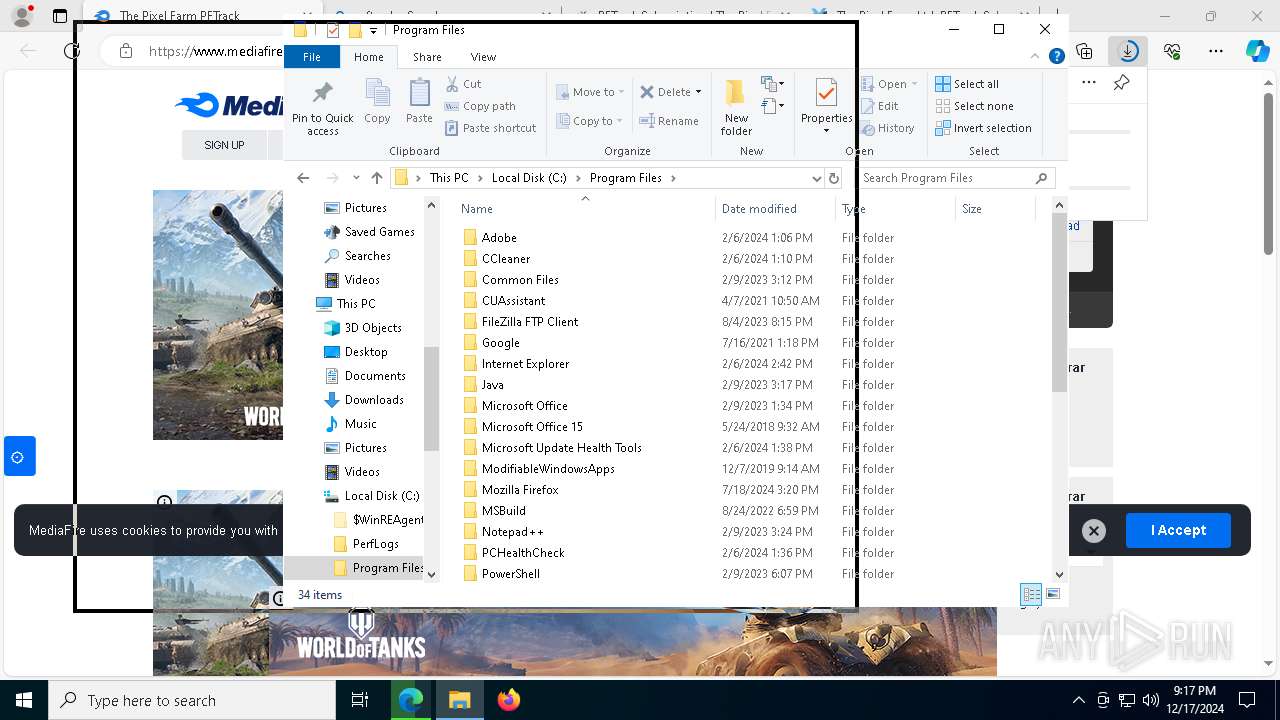
Task: Open the Edge downloads icon
Action: pyautogui.click(x=1128, y=51)
